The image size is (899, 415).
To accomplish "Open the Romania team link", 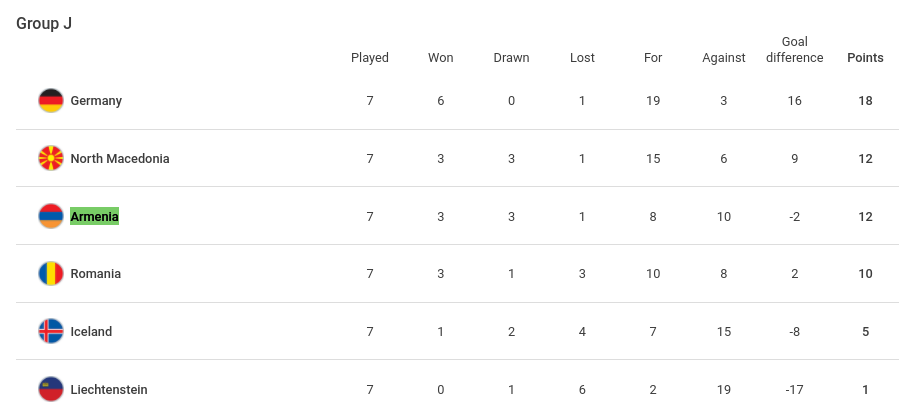I will pyautogui.click(x=95, y=273).
